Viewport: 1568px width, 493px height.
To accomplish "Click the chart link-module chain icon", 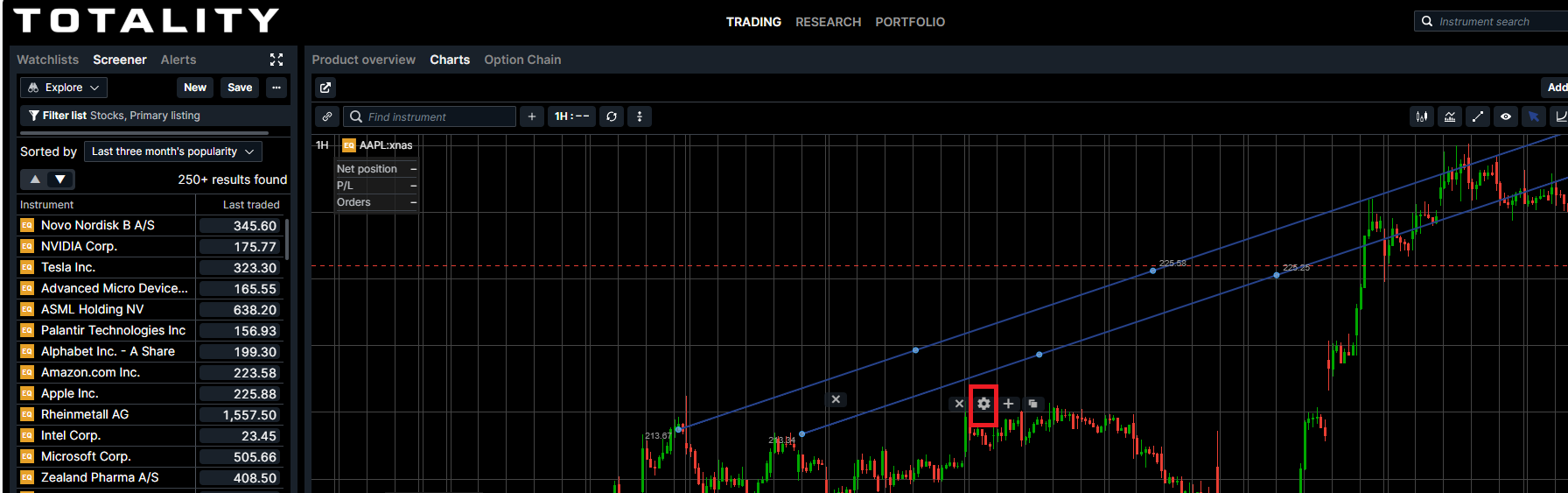I will point(327,116).
